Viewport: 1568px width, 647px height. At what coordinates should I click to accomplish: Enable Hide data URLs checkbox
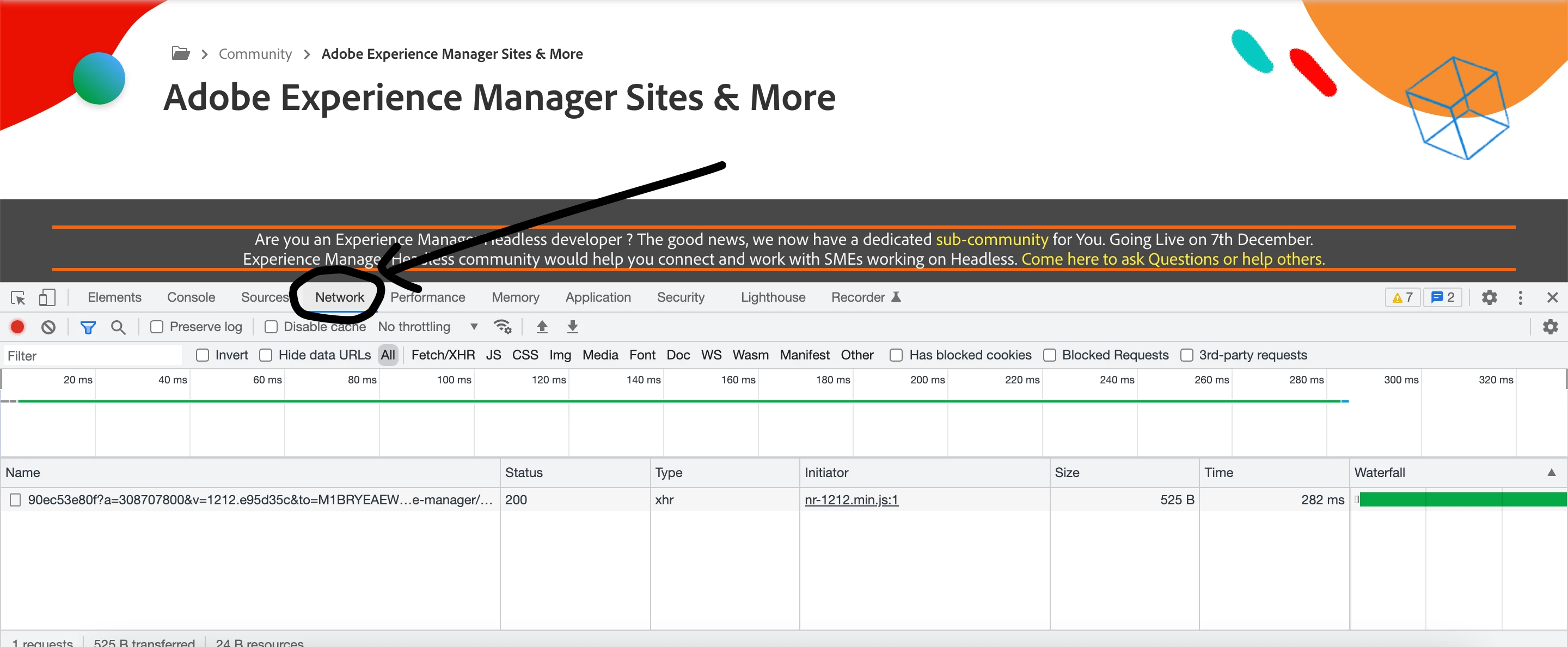coord(265,355)
